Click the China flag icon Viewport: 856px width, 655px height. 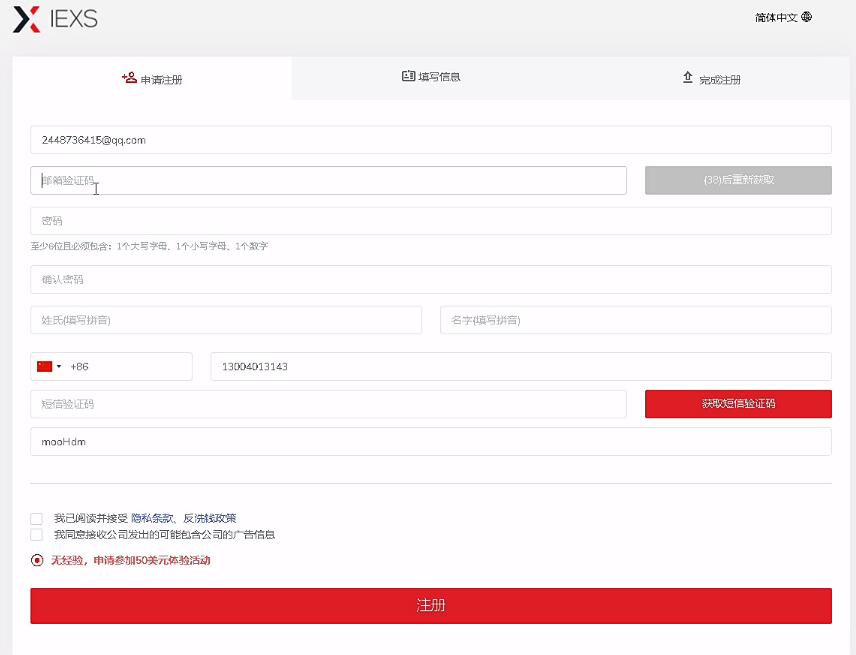44,367
